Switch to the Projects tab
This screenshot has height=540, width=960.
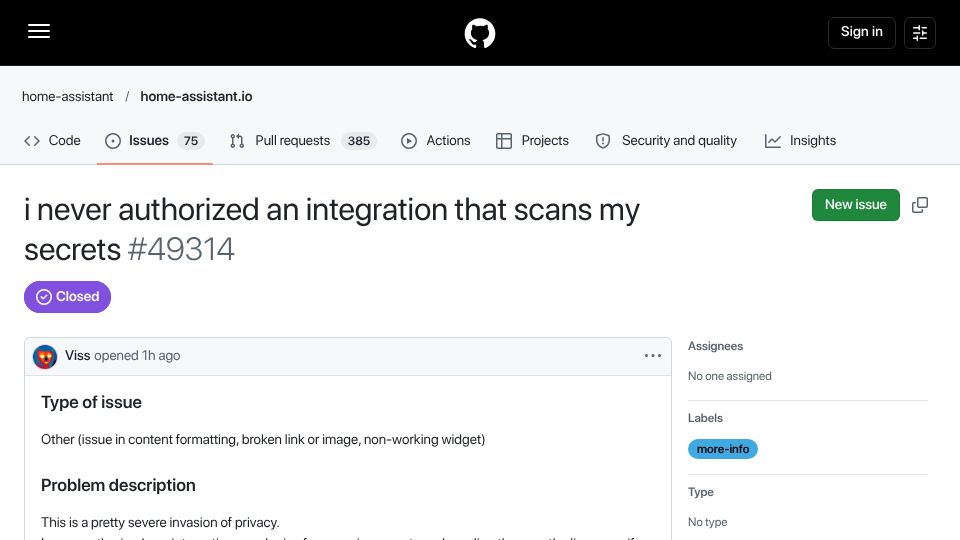coord(532,141)
